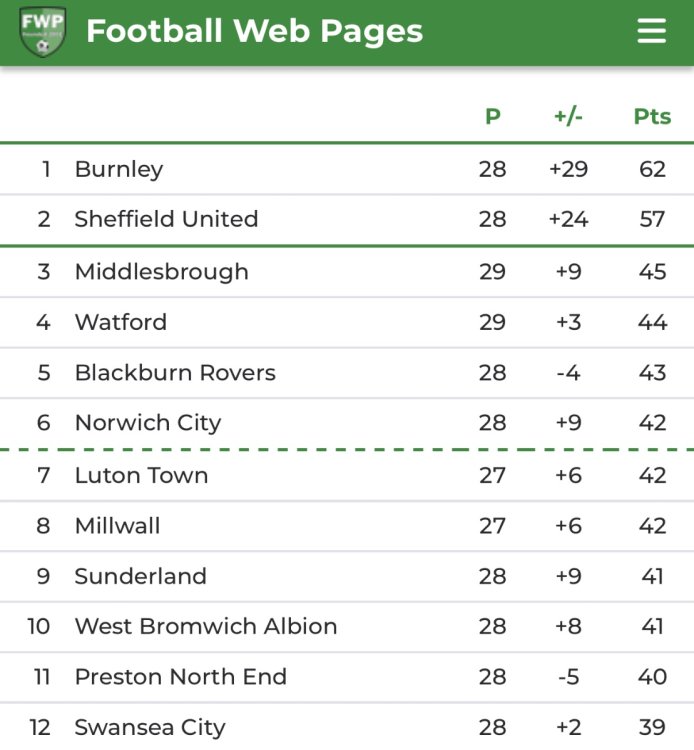Click Sheffield United's +24 goal difference
Image resolution: width=694 pixels, height=750 pixels.
click(568, 219)
